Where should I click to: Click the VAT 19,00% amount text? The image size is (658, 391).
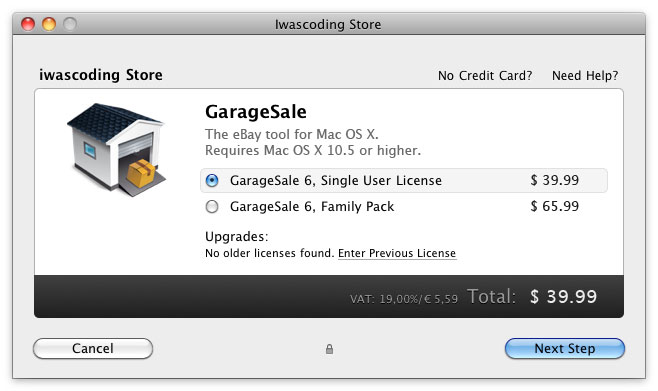click(404, 299)
